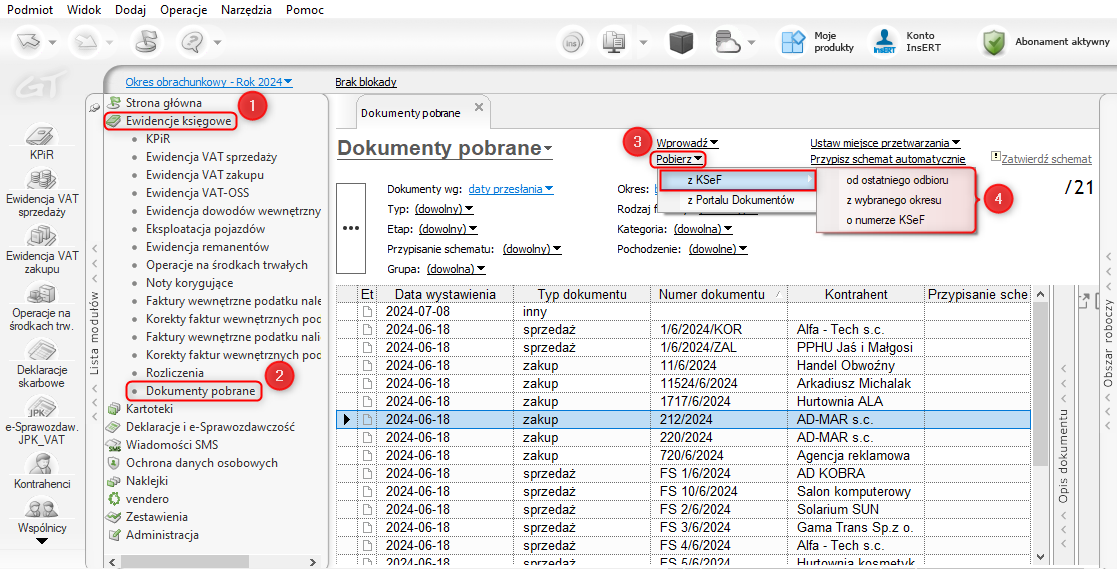Click the Zatwierdź schemat link

(1046, 159)
